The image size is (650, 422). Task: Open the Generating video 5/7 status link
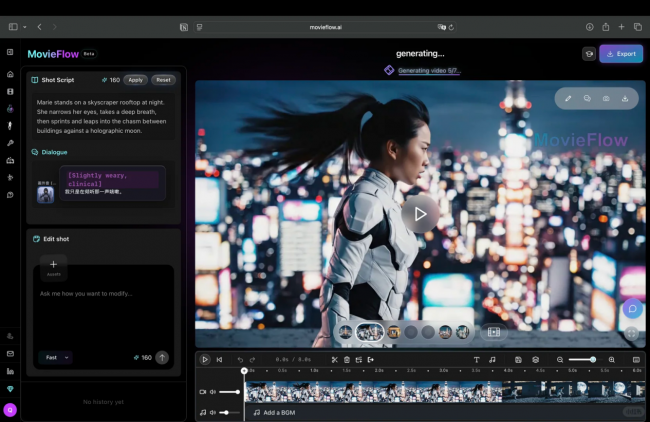pos(428,71)
